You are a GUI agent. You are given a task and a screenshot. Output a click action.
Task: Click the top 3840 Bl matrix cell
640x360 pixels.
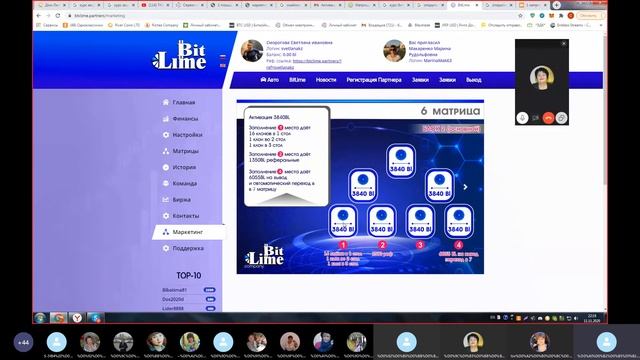[401, 161]
